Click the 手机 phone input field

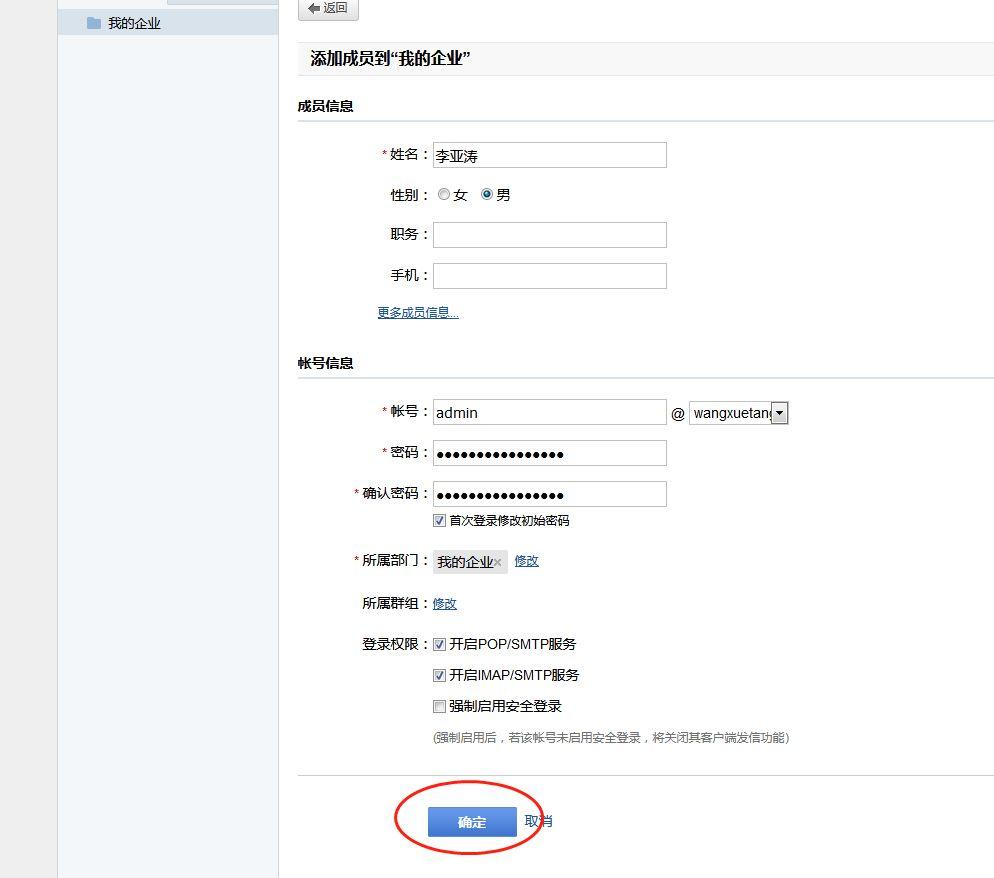pyautogui.click(x=549, y=275)
